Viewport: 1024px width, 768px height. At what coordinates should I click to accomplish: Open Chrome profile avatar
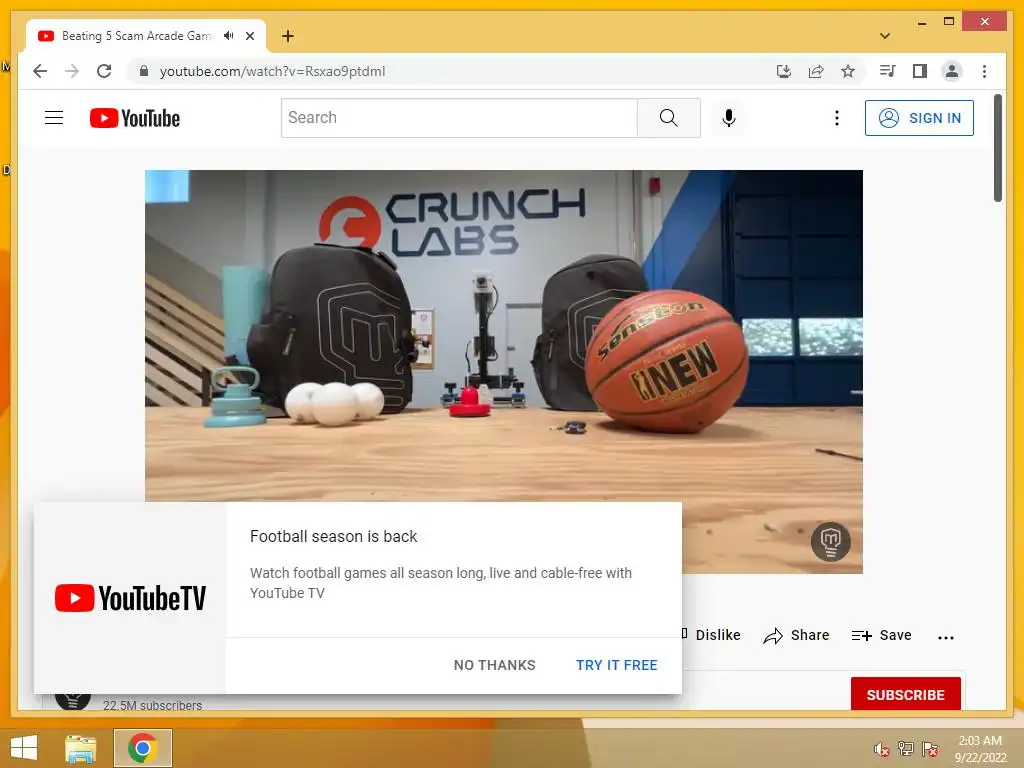(x=952, y=71)
